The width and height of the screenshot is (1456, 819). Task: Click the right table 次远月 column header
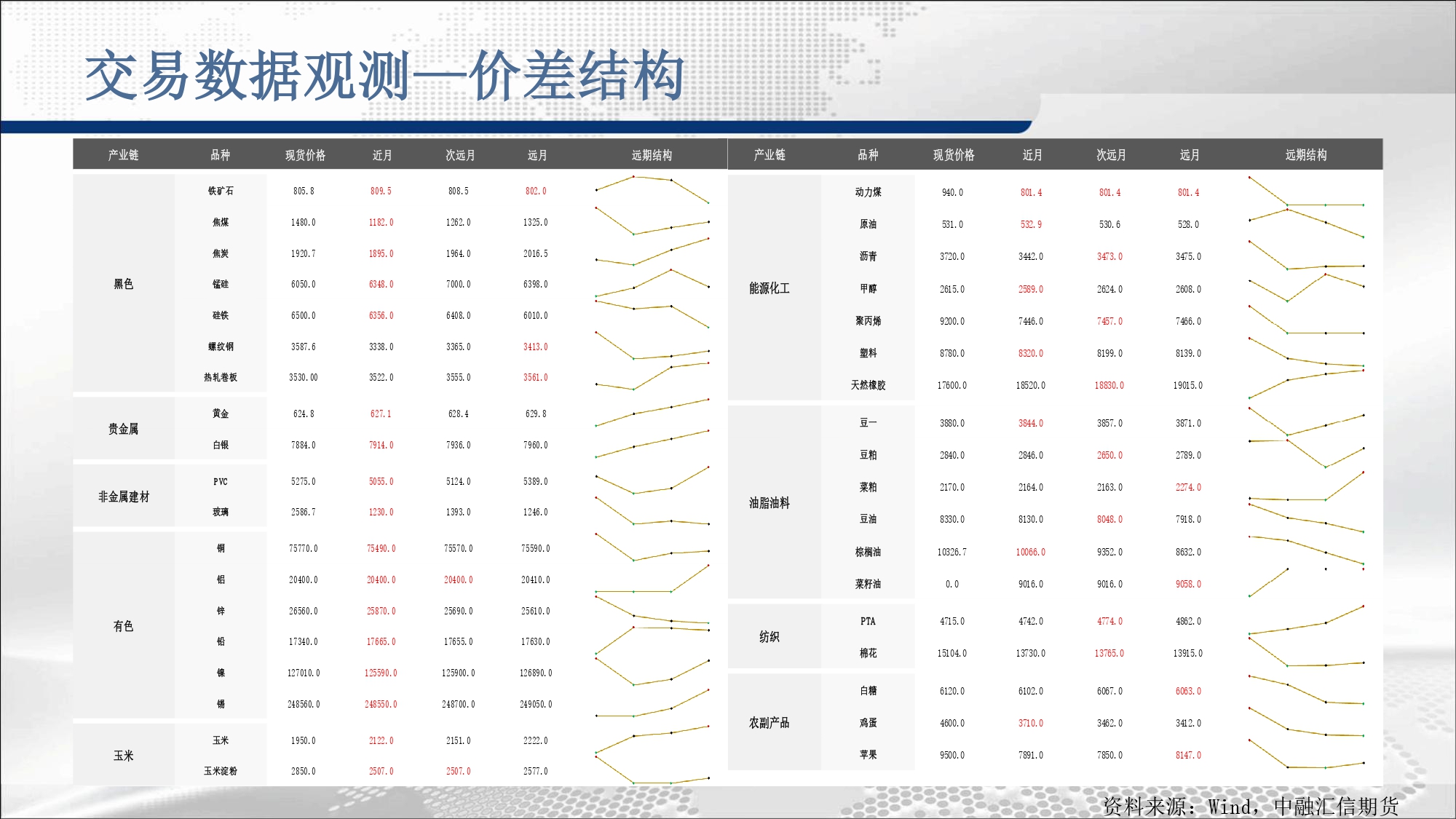[x=1111, y=155]
